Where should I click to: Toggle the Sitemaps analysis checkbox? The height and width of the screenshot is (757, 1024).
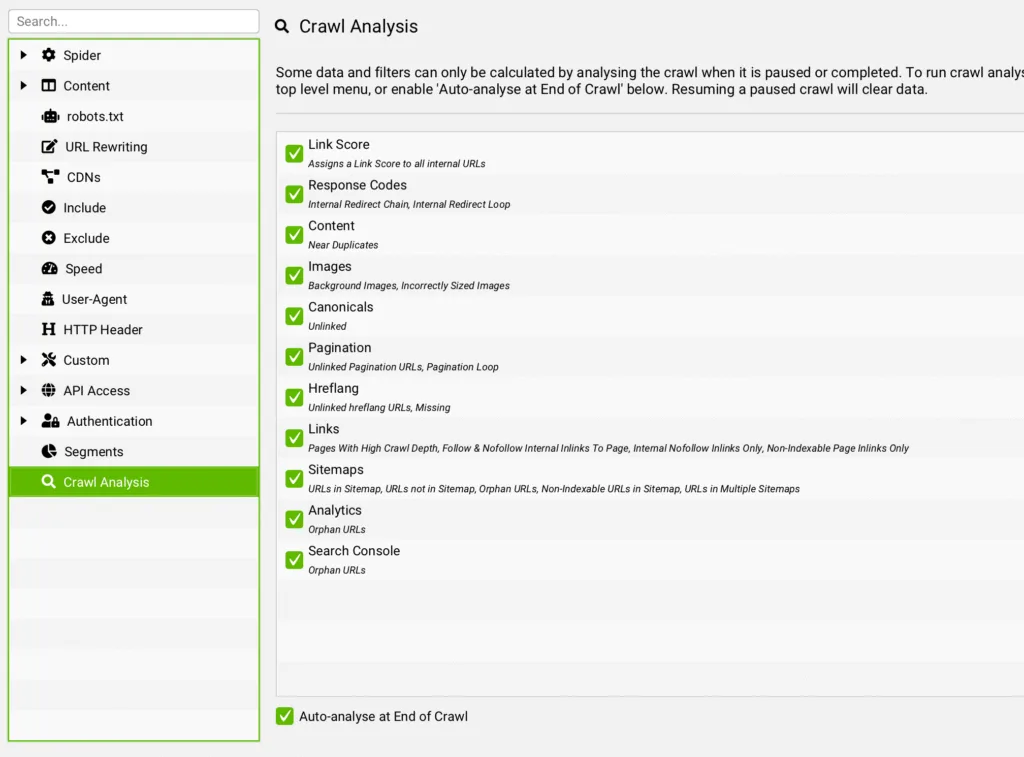tap(294, 478)
